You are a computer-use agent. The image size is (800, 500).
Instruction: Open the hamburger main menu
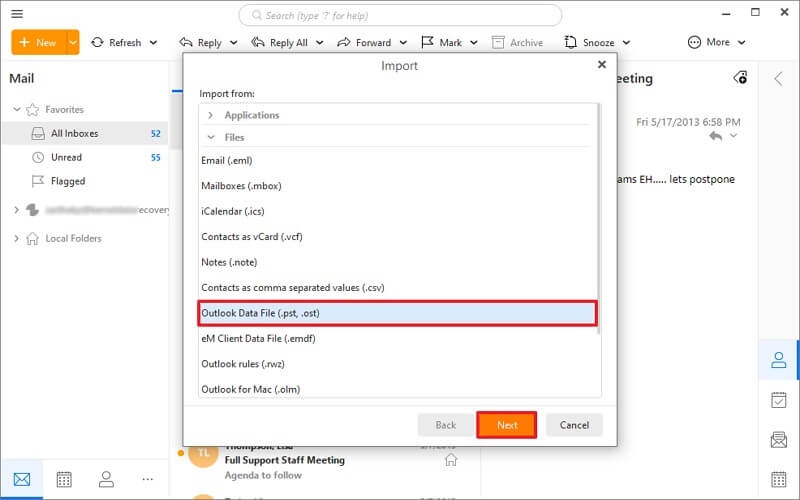(17, 14)
